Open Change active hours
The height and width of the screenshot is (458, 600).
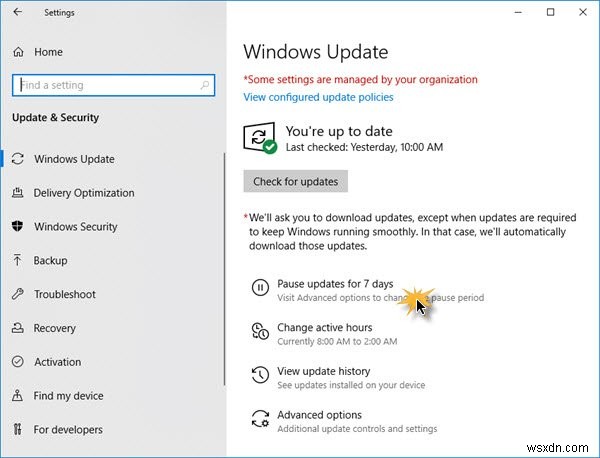[x=324, y=327]
